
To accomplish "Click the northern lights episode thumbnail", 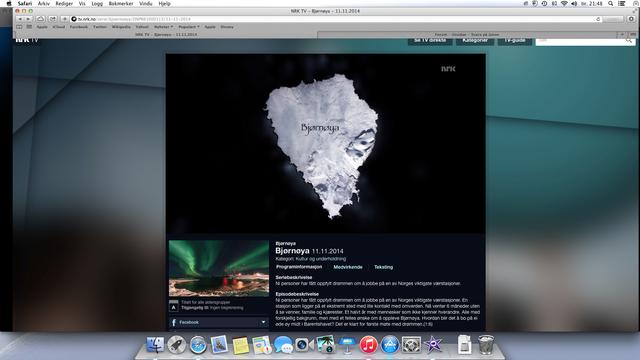I will tap(219, 268).
